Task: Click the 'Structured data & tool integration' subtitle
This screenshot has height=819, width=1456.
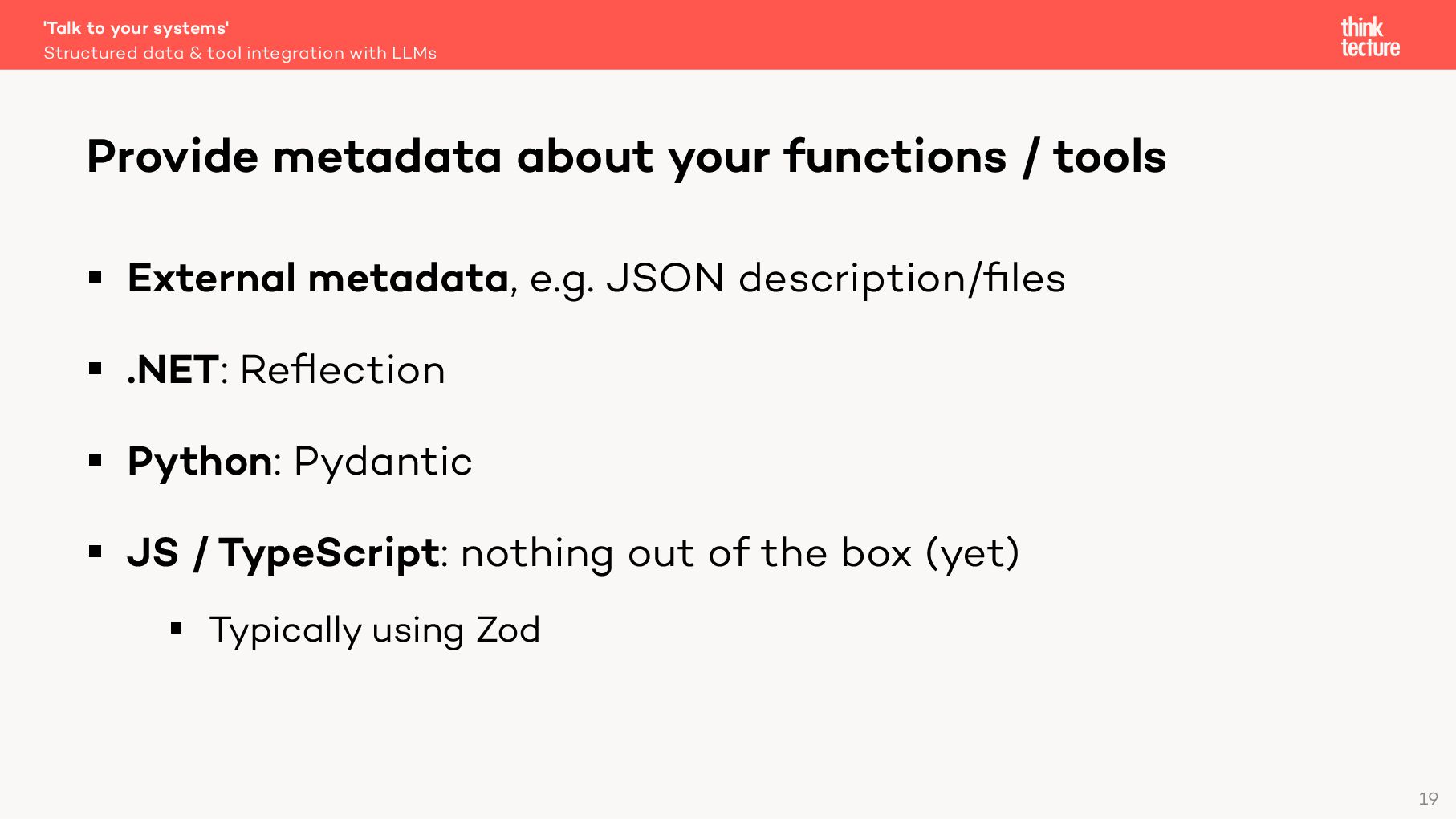Action: (x=239, y=53)
